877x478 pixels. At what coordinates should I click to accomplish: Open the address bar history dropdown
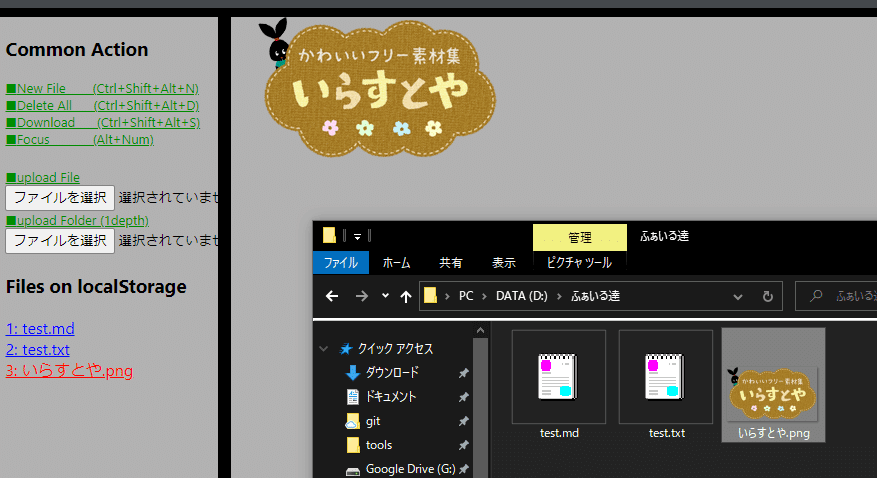point(738,297)
